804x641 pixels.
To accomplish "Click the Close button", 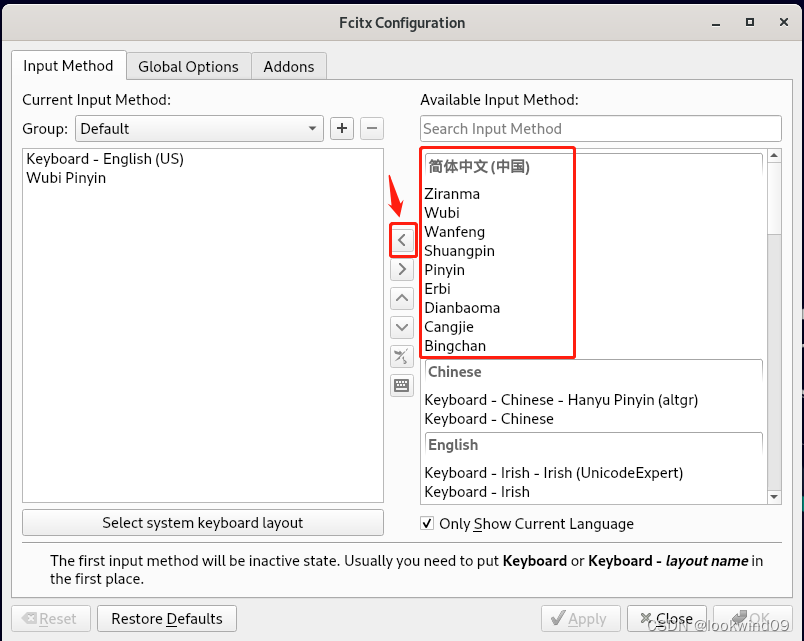I will tap(667, 618).
